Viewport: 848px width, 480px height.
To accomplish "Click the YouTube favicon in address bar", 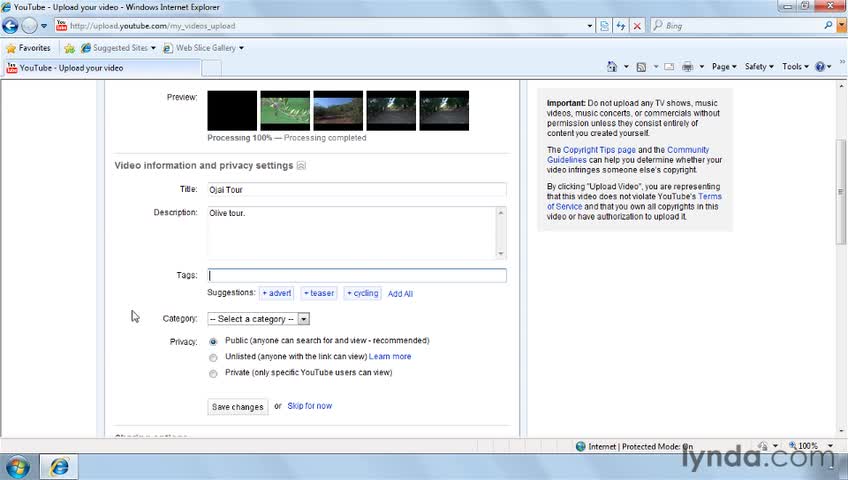I will pos(62,25).
